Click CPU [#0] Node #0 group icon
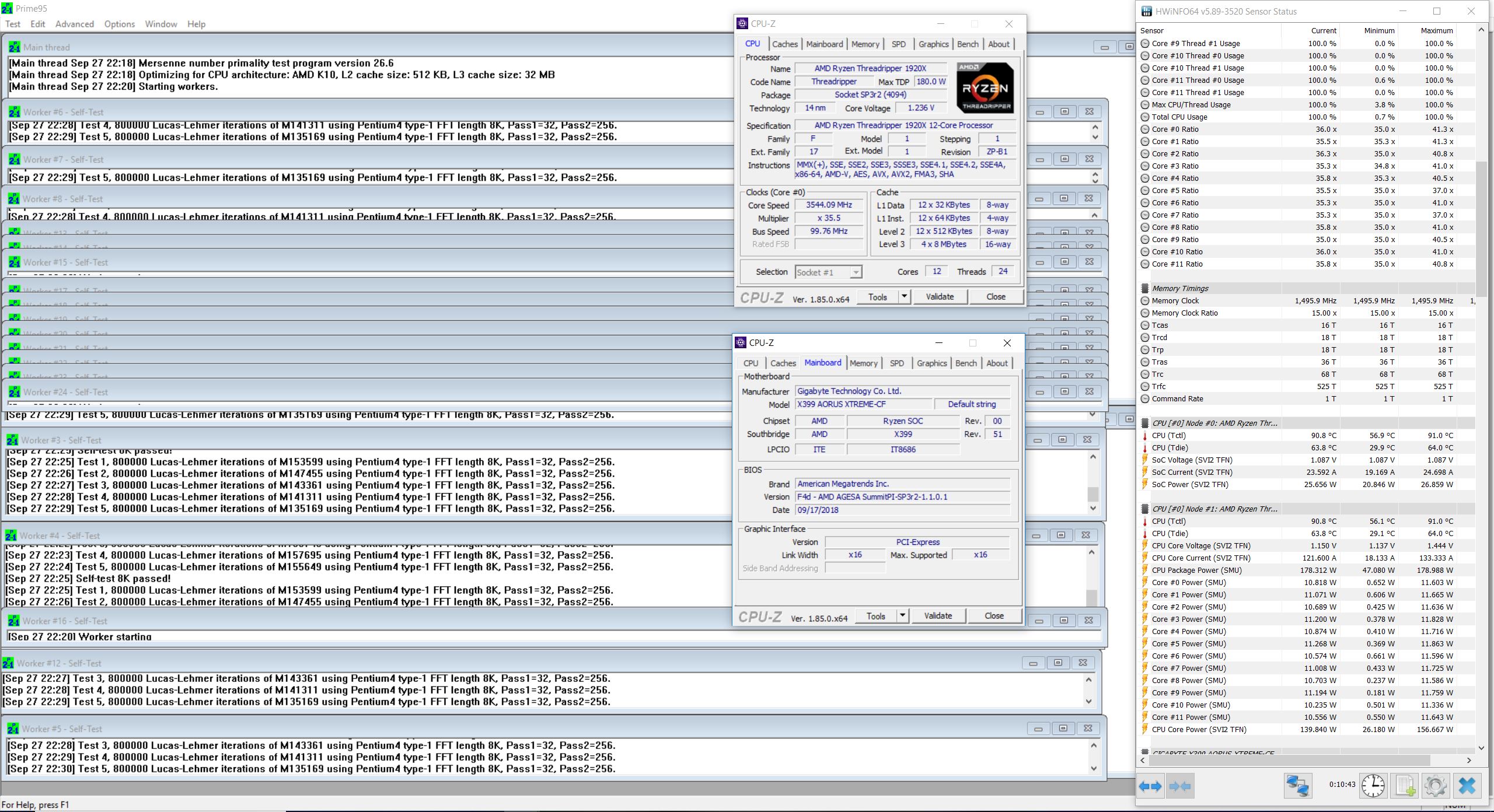 coord(1145,423)
